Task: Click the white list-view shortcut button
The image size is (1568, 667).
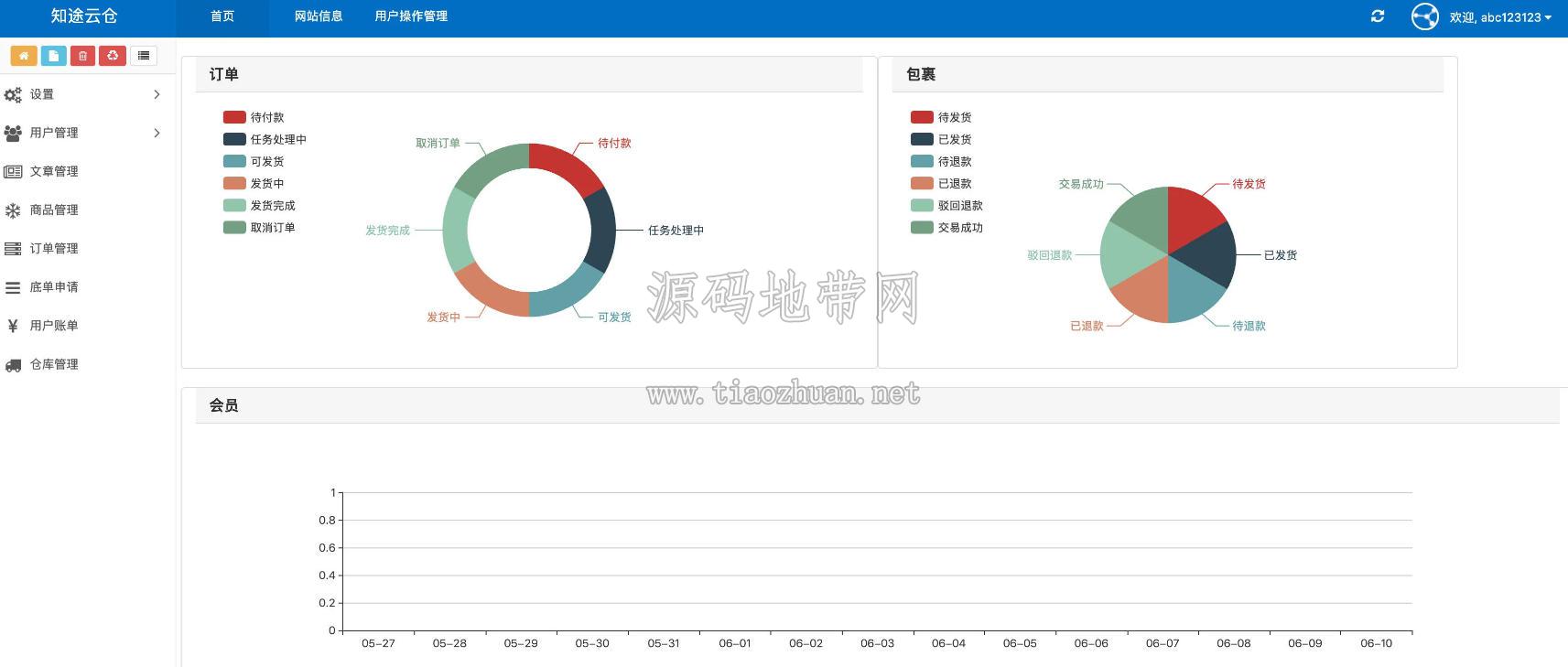Action: click(144, 56)
